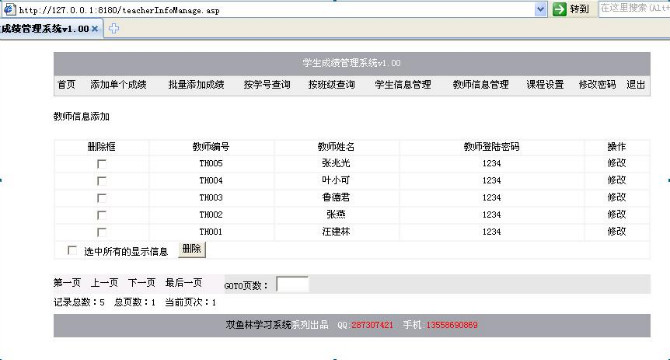Click 修改 for teacher 叶小可
The width and height of the screenshot is (670, 360).
(x=617, y=180)
